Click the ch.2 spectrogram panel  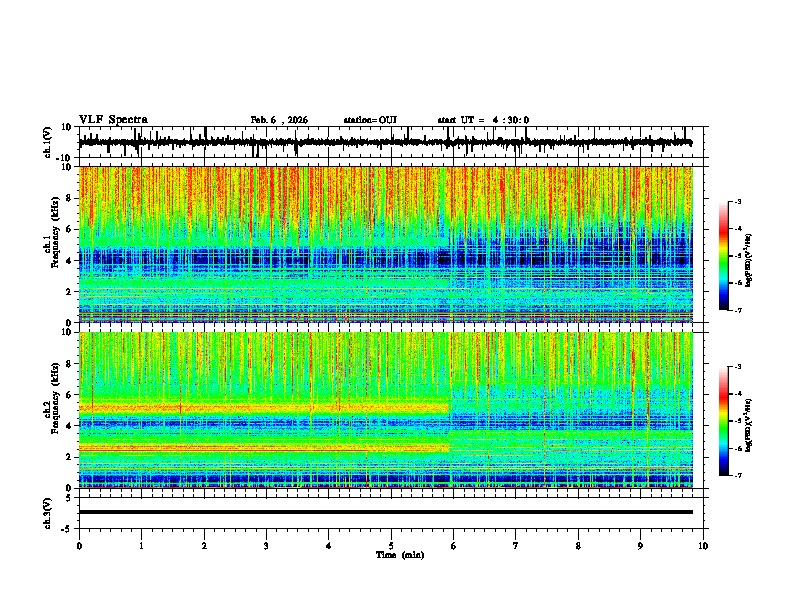[x=385, y=410]
